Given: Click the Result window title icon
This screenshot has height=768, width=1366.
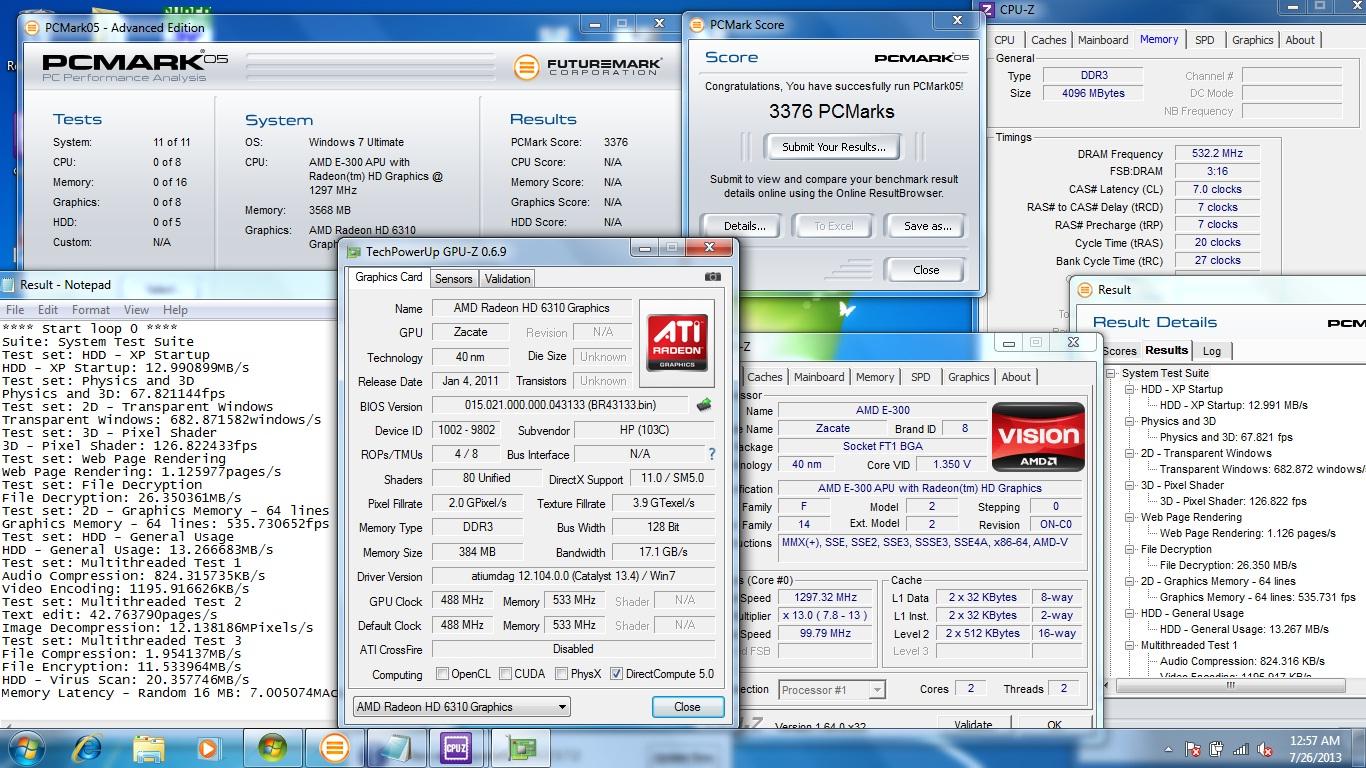Looking at the screenshot, I should pyautogui.click(x=1084, y=290).
